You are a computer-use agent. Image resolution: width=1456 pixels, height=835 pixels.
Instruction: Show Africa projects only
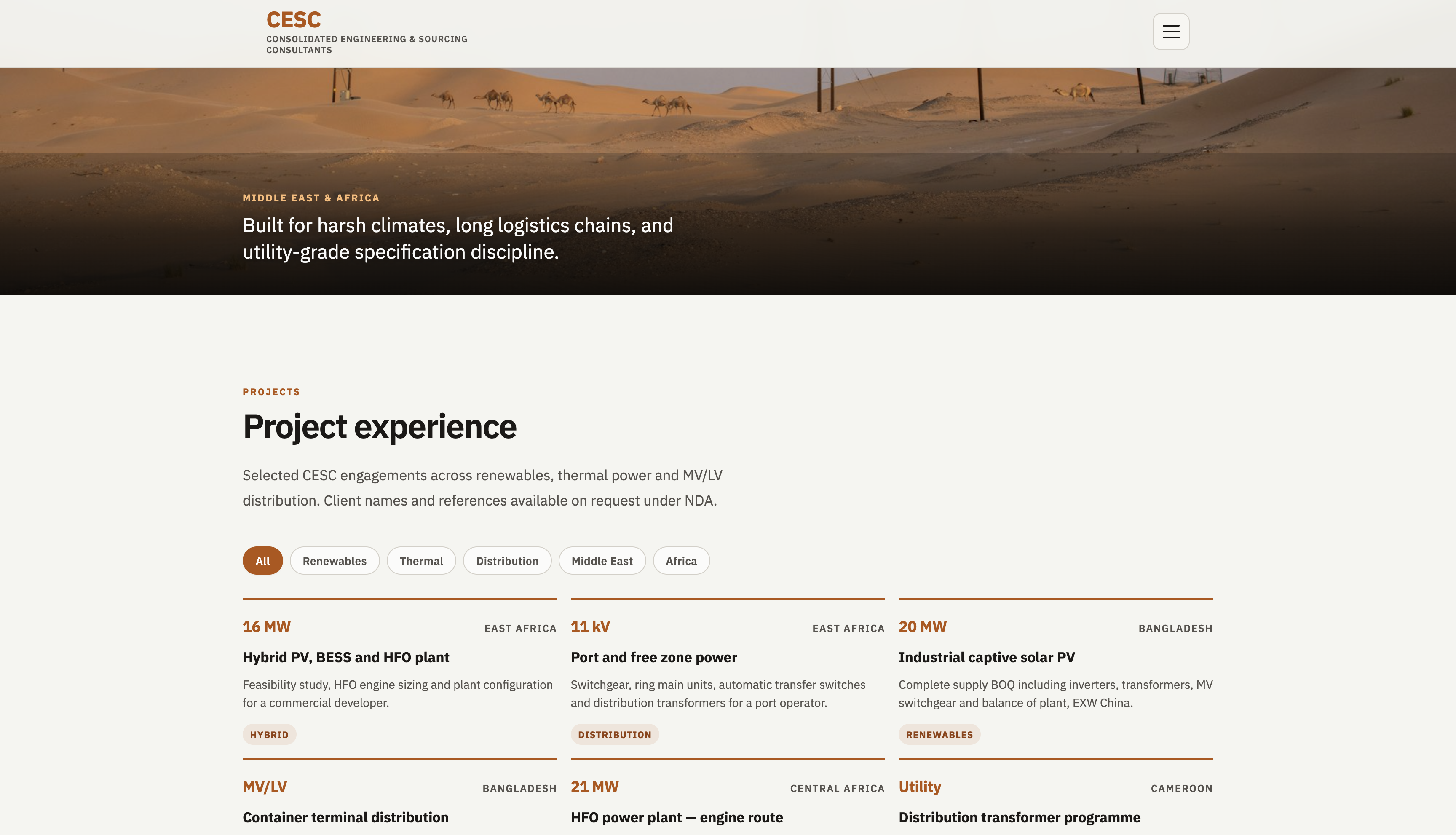point(681,560)
